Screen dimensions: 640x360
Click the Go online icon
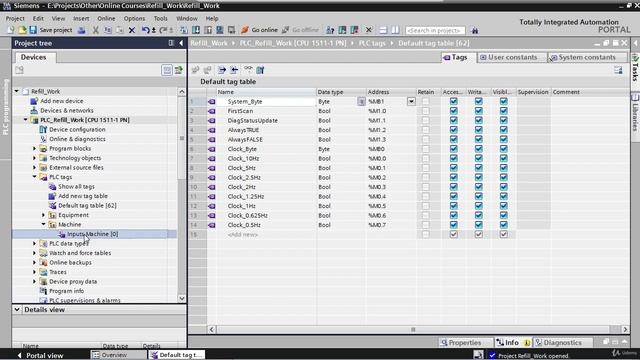click(x=245, y=30)
